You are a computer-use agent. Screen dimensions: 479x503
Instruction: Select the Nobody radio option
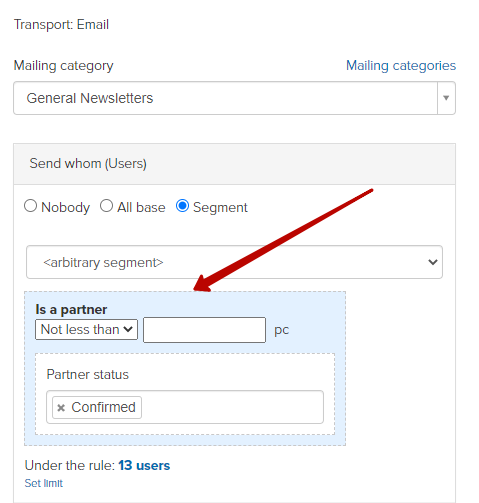pyautogui.click(x=30, y=206)
